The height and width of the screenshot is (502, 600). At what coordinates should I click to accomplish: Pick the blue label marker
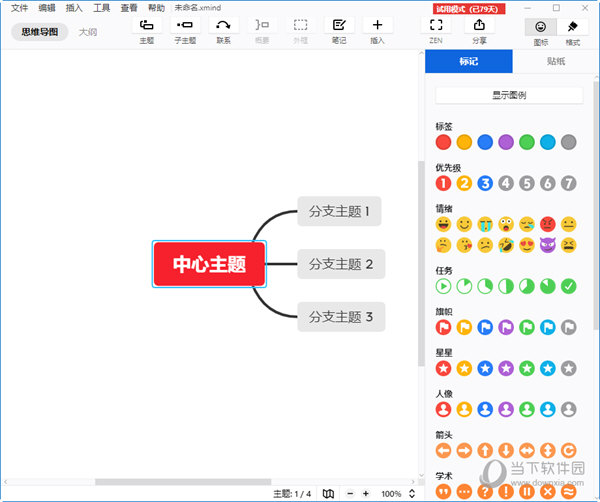coord(485,142)
